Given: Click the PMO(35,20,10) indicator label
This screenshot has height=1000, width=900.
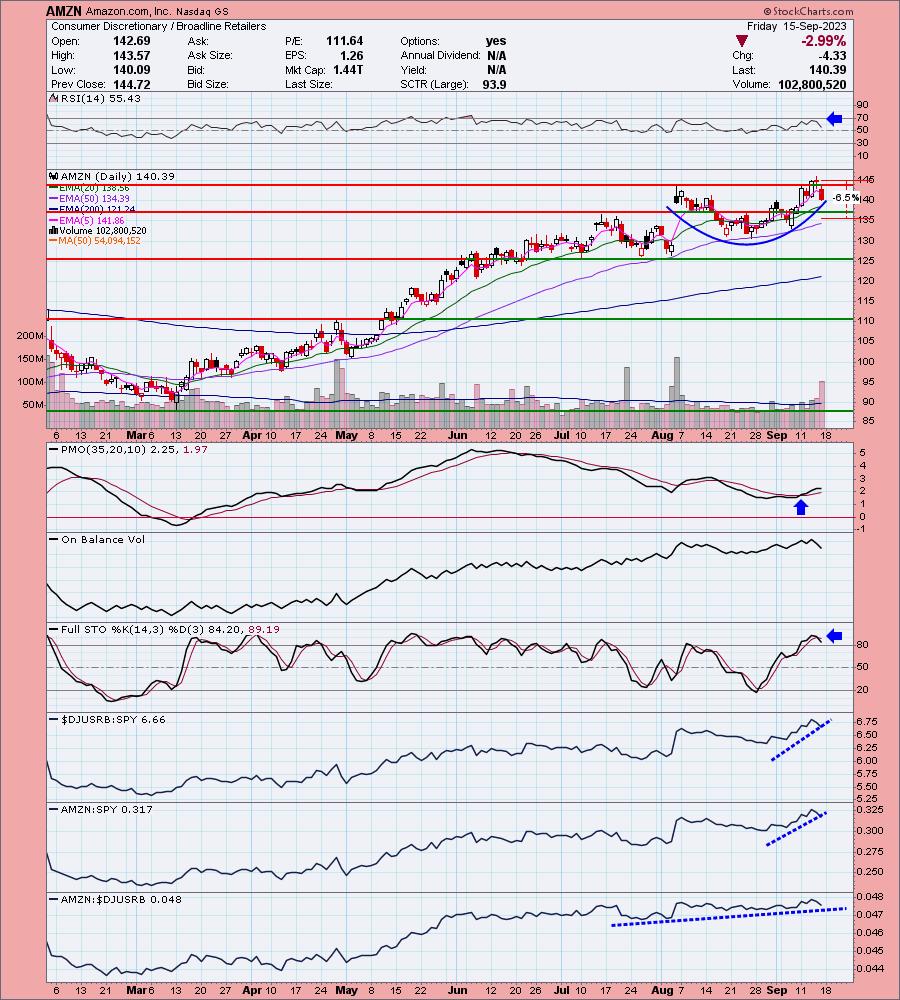Looking at the screenshot, I should (135, 450).
